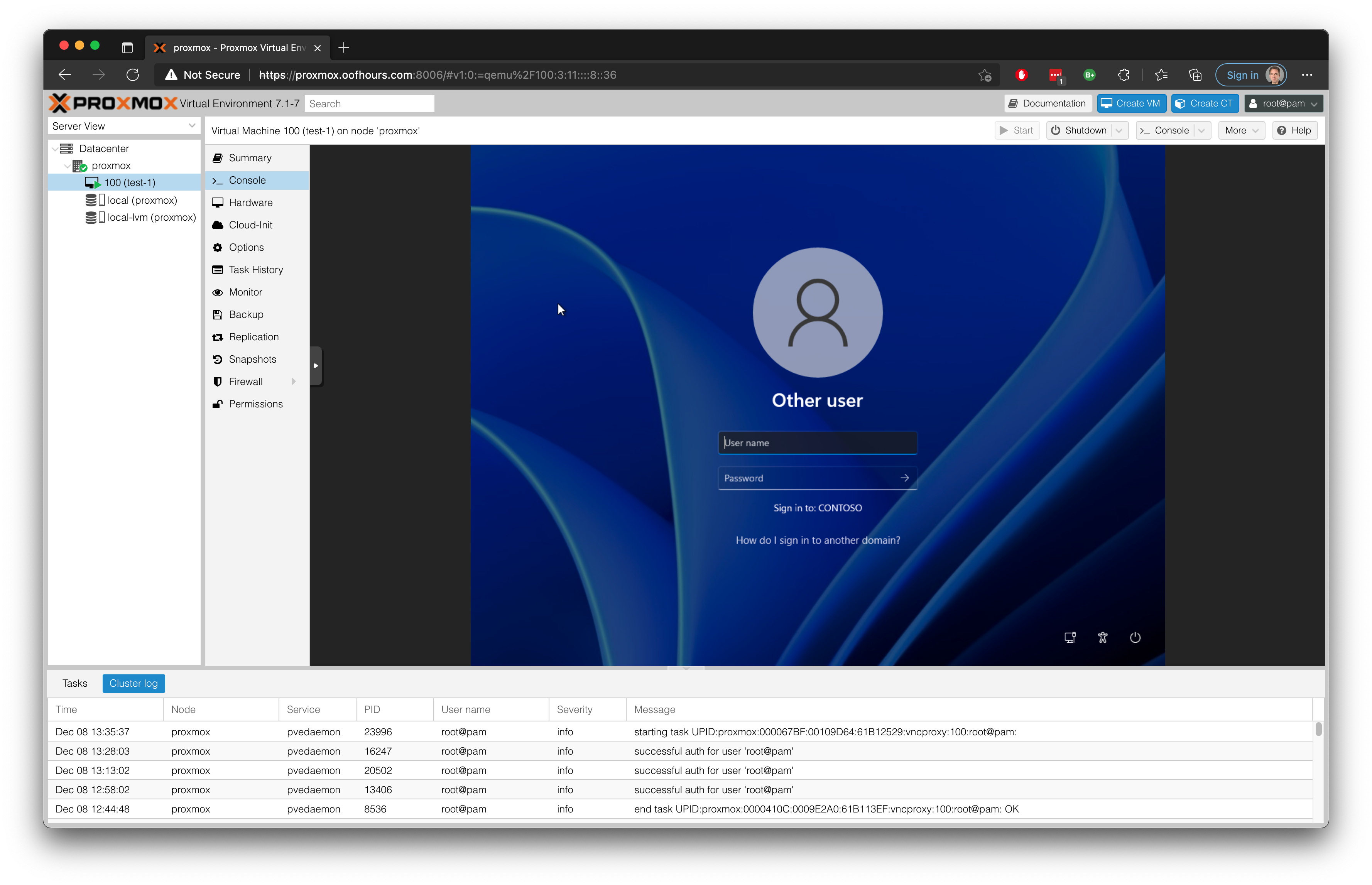1372x885 pixels.
Task: Click 'How do I sign in to another domain?'
Action: (818, 540)
